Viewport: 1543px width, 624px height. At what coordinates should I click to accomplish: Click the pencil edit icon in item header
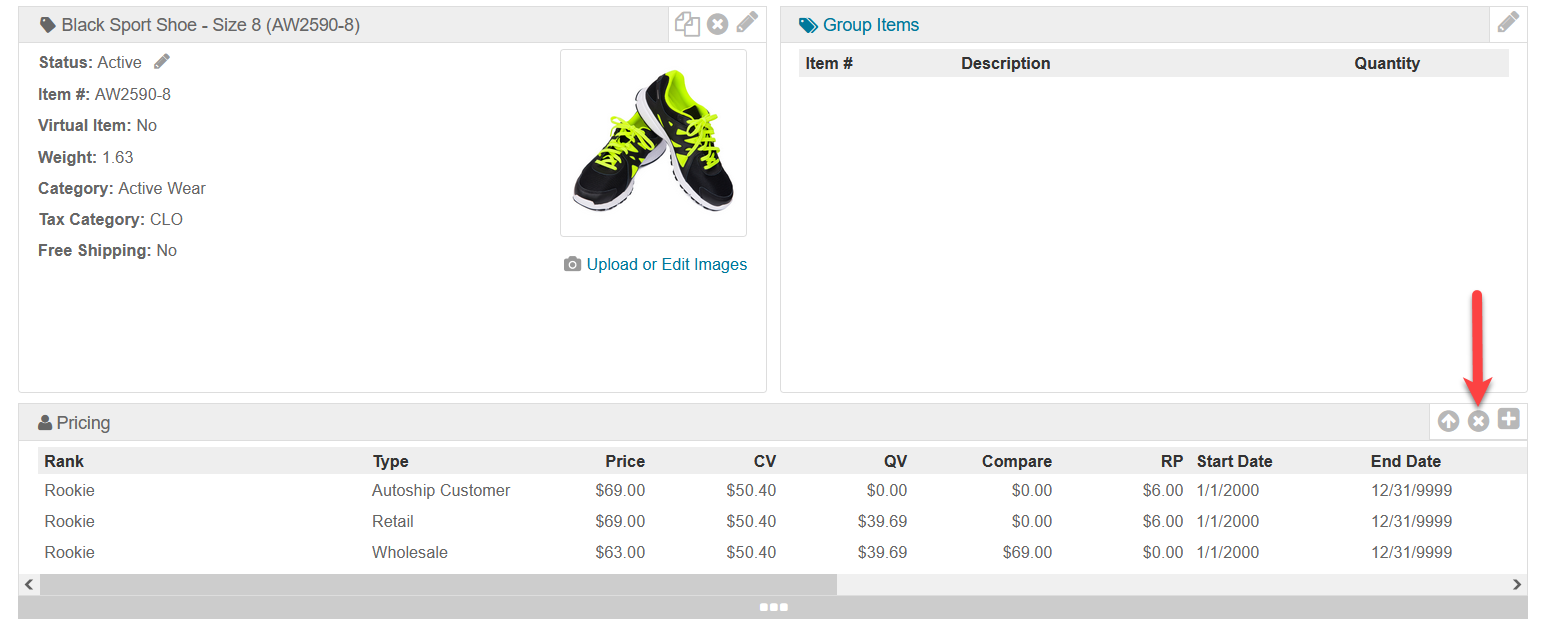pyautogui.click(x=747, y=22)
